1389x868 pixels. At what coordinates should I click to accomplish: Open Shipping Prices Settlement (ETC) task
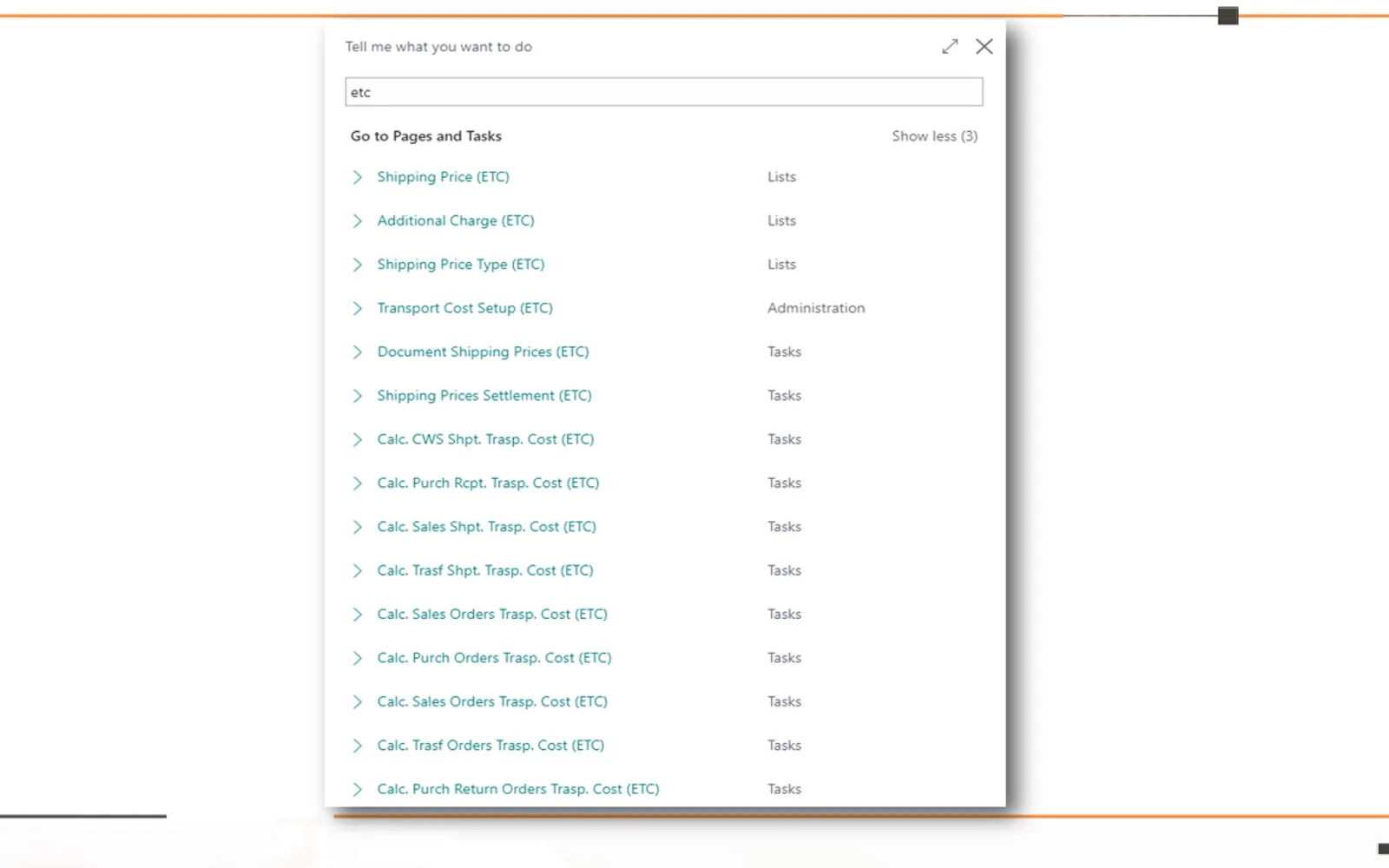point(484,396)
